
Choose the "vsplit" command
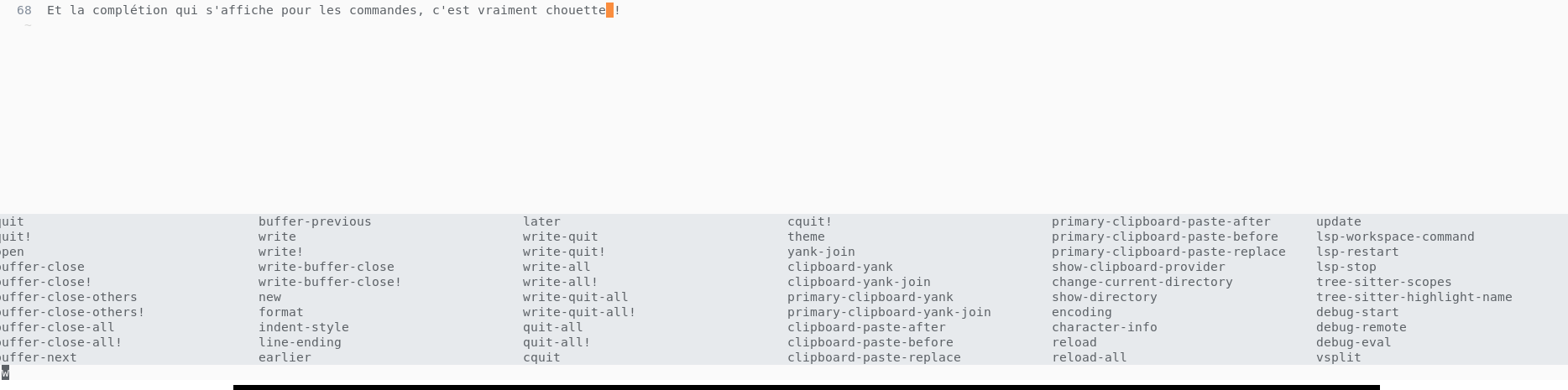point(1339,357)
